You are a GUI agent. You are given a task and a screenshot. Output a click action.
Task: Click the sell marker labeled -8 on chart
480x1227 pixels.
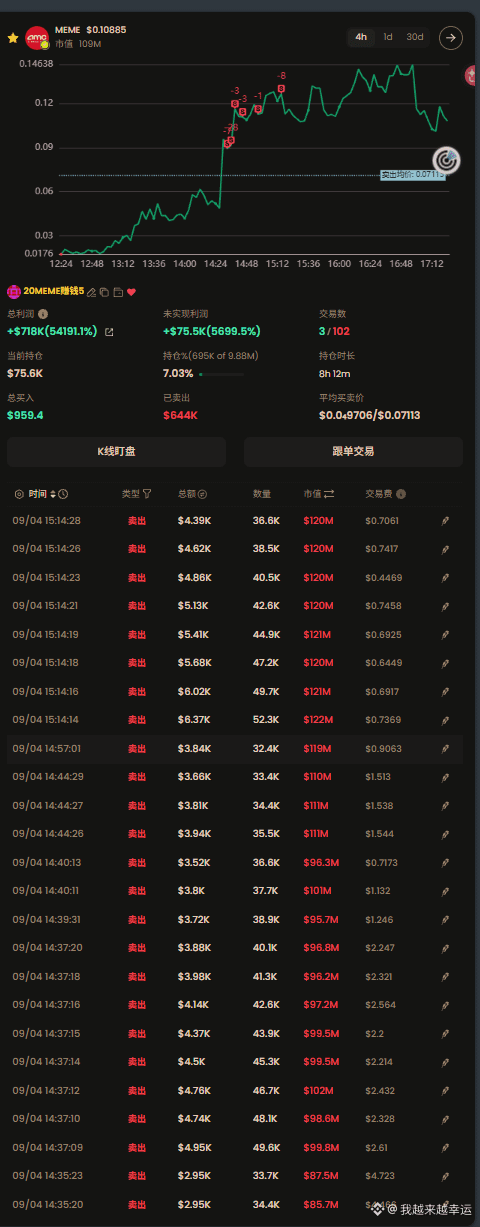click(281, 87)
